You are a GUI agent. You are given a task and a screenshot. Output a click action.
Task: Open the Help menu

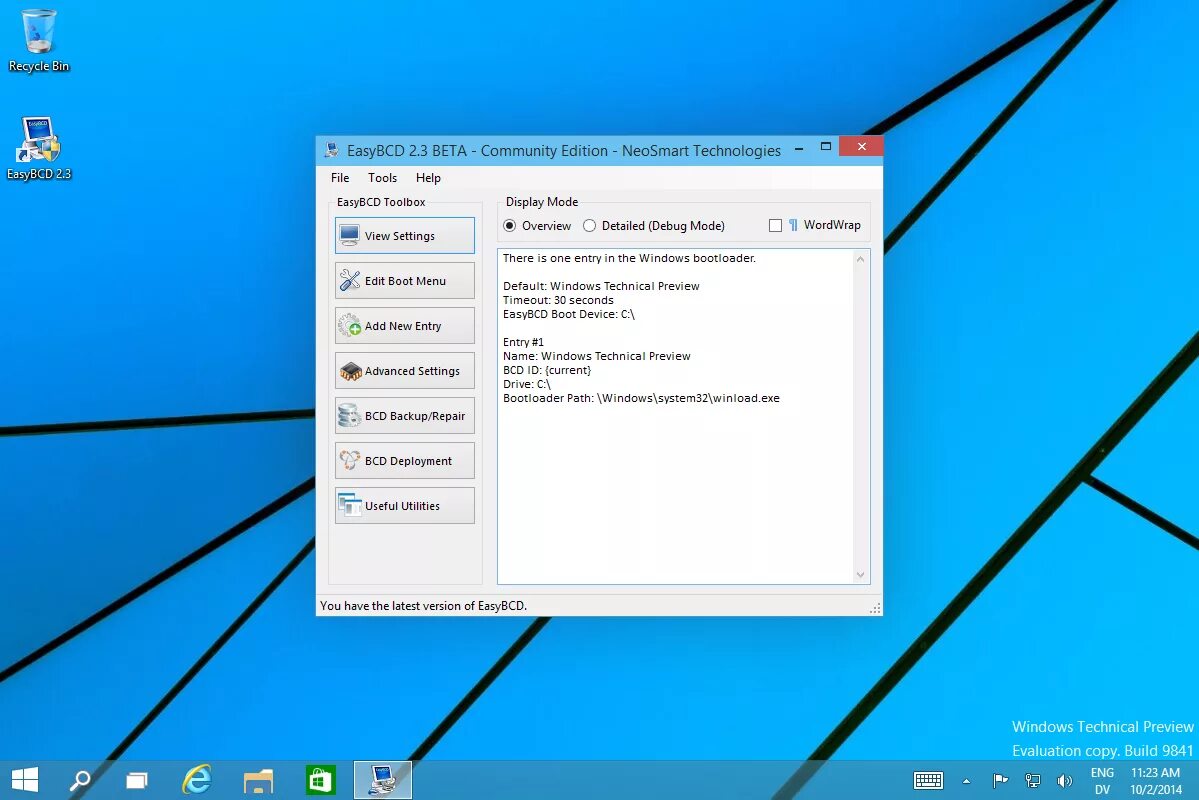pos(428,177)
